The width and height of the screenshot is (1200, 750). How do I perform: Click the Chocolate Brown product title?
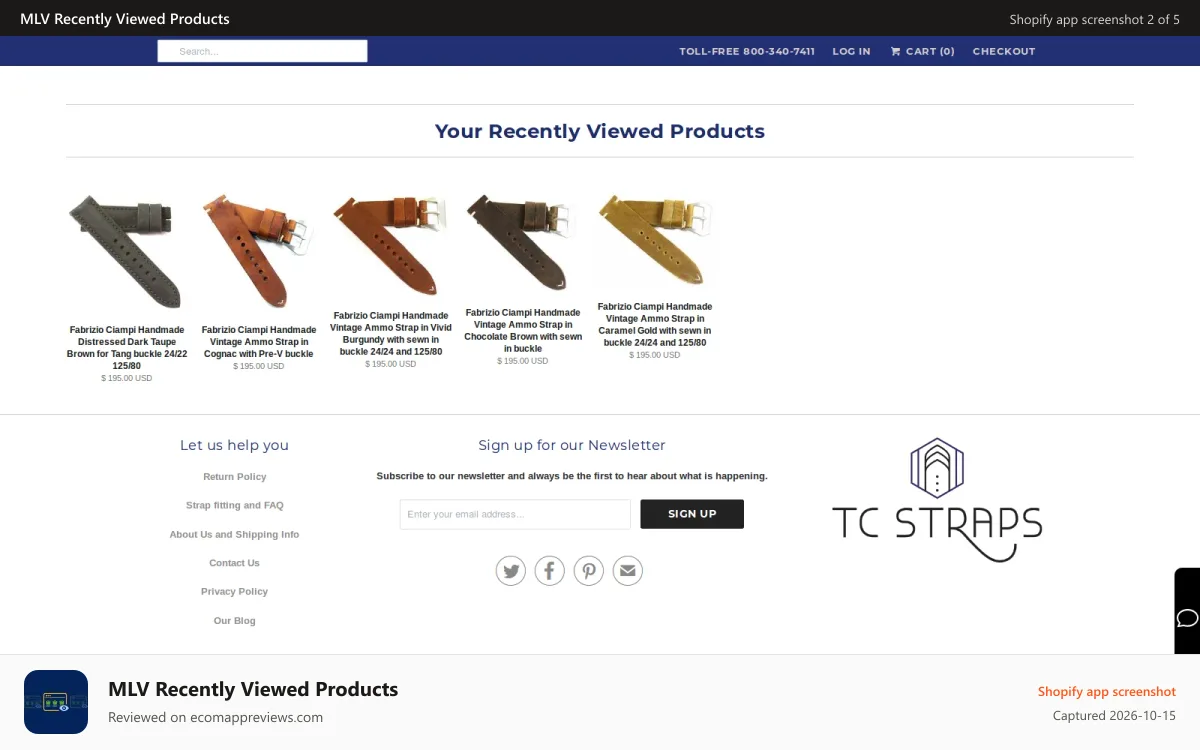pos(523,331)
